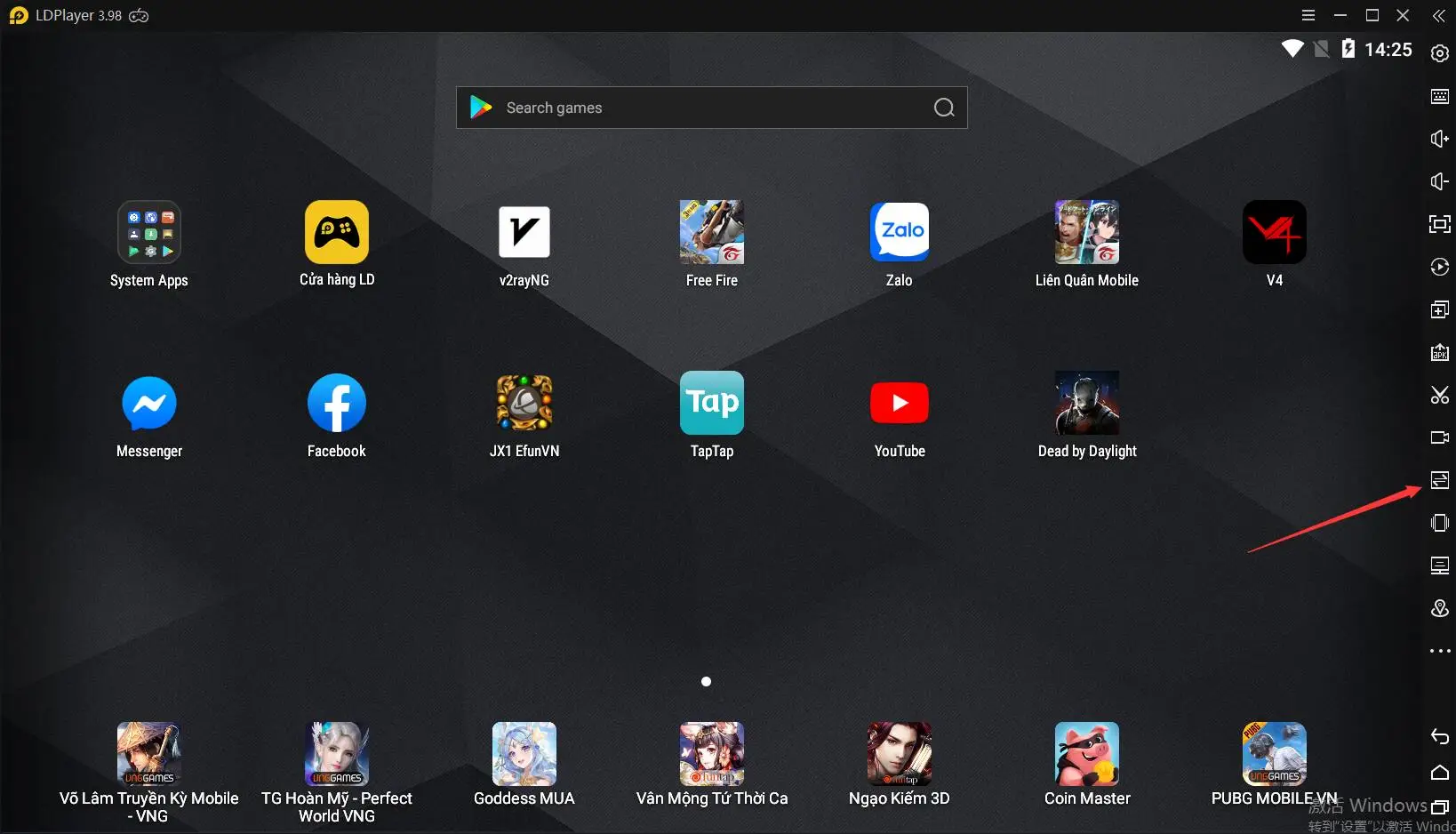1456x834 pixels.
Task: Open keyboard mapping tool in sidebar
Action: (1440, 96)
